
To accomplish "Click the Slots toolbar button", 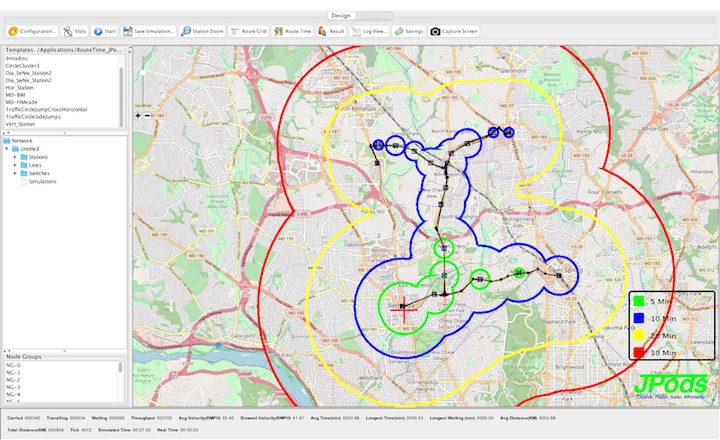I will (x=74, y=31).
